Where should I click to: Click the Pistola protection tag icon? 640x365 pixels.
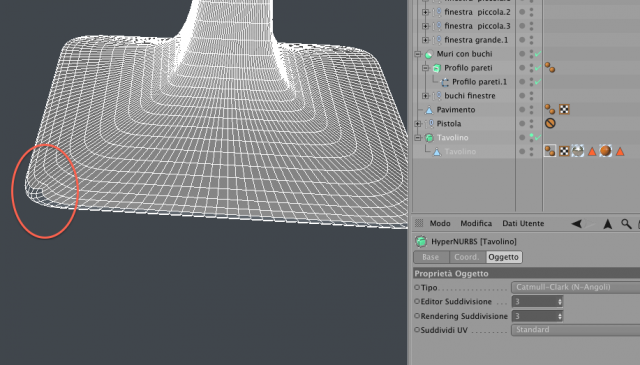550,123
